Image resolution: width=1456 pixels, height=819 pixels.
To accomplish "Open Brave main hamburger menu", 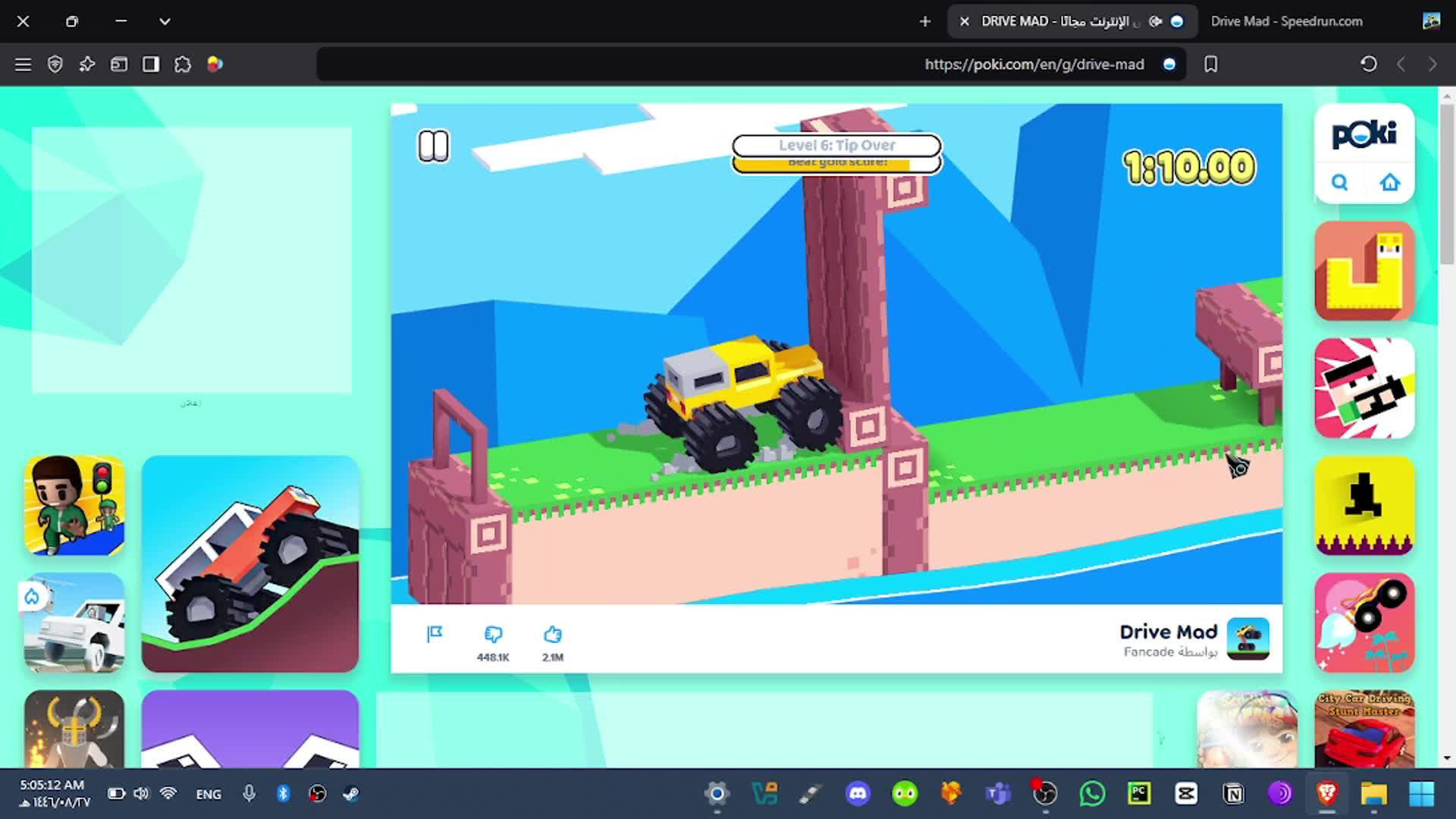I will 23,64.
